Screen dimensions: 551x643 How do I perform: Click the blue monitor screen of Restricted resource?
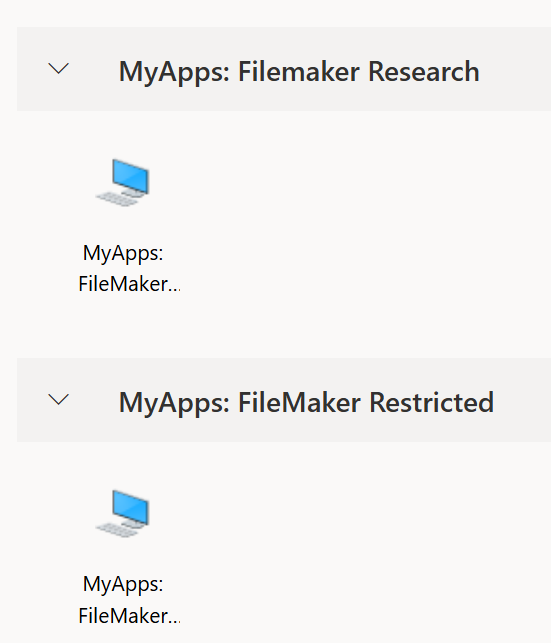[131, 508]
